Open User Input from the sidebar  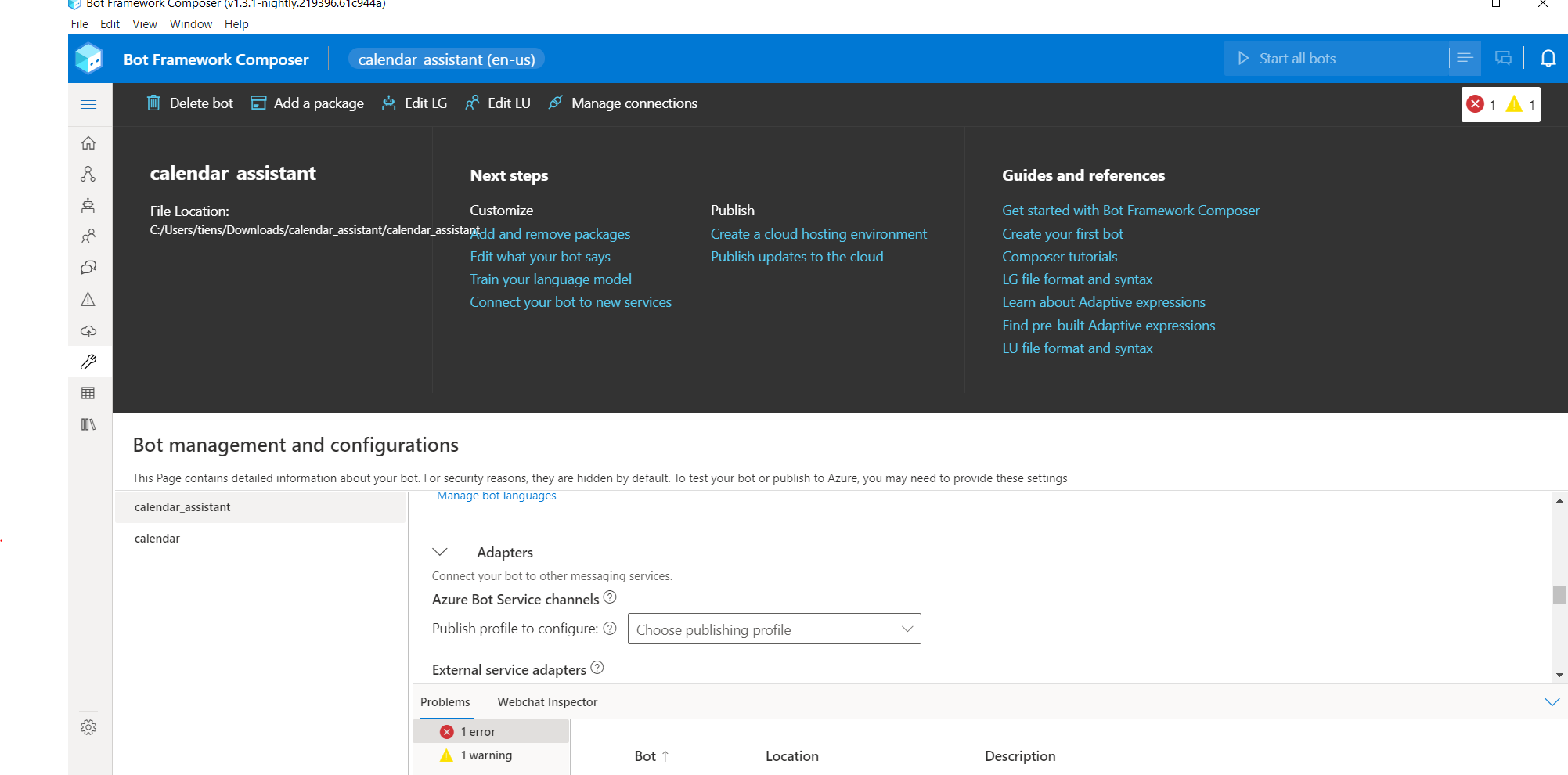(88, 236)
